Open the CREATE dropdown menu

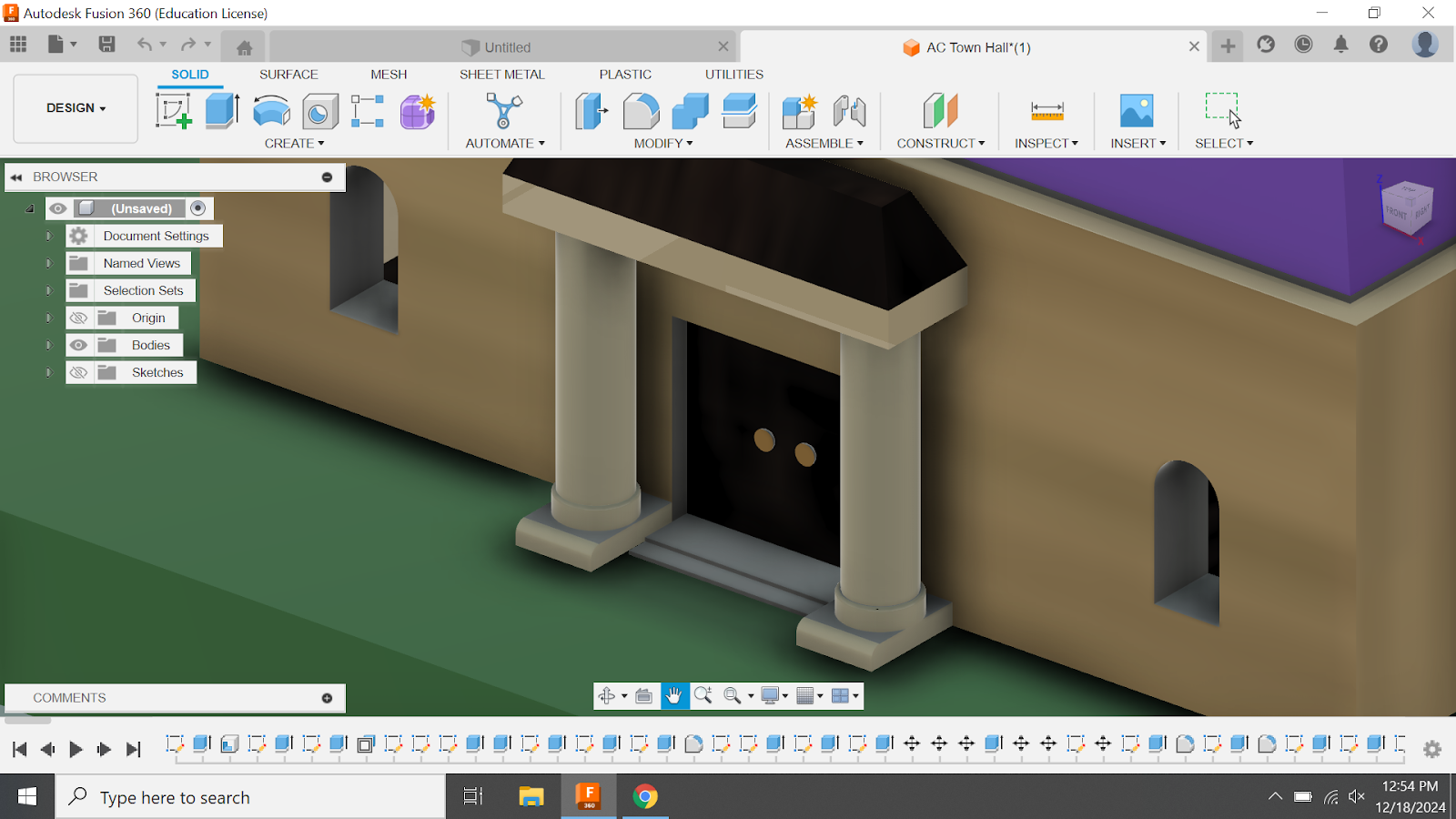click(294, 143)
